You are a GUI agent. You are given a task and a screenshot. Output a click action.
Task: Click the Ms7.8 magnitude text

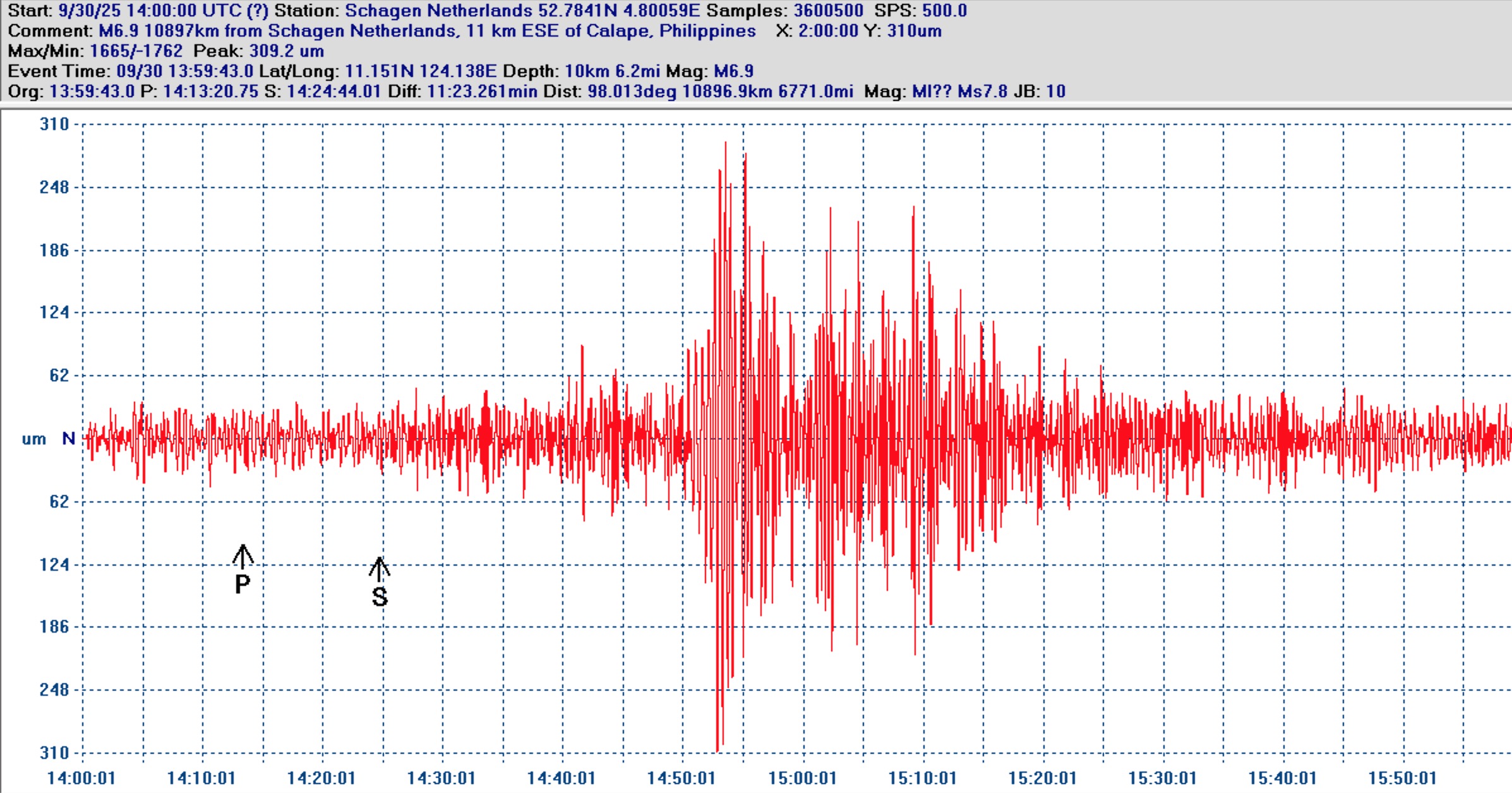[982, 92]
